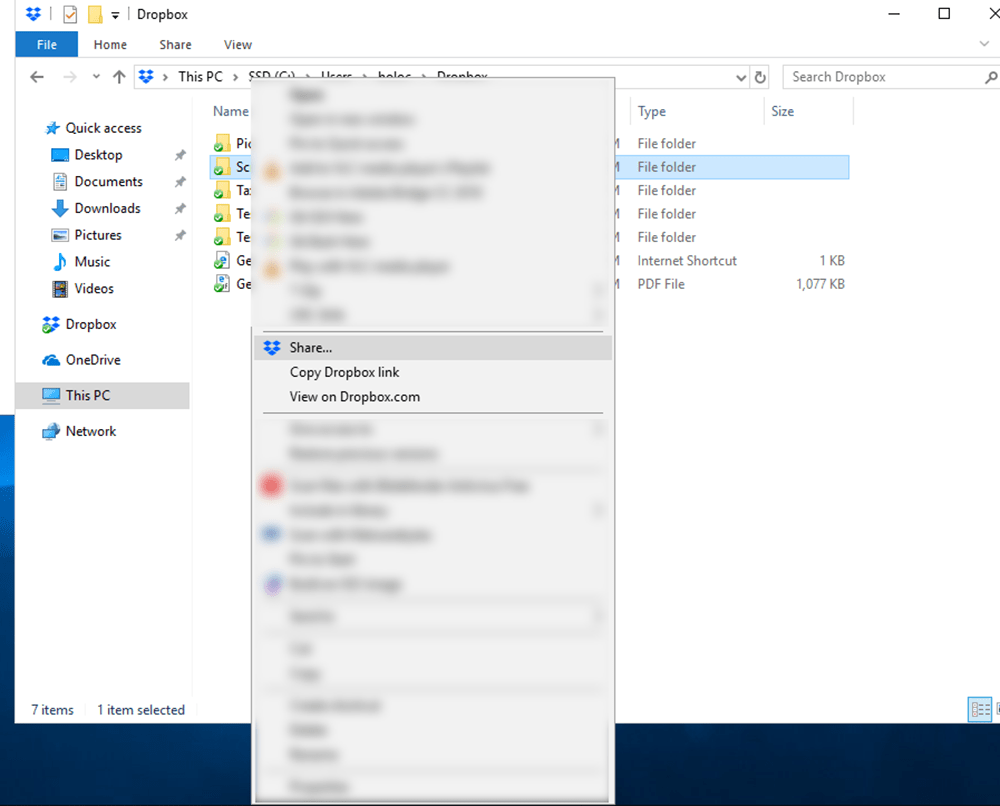The width and height of the screenshot is (1000, 806).
Task: Select Network in the navigation pane
Action: pyautogui.click(x=89, y=430)
